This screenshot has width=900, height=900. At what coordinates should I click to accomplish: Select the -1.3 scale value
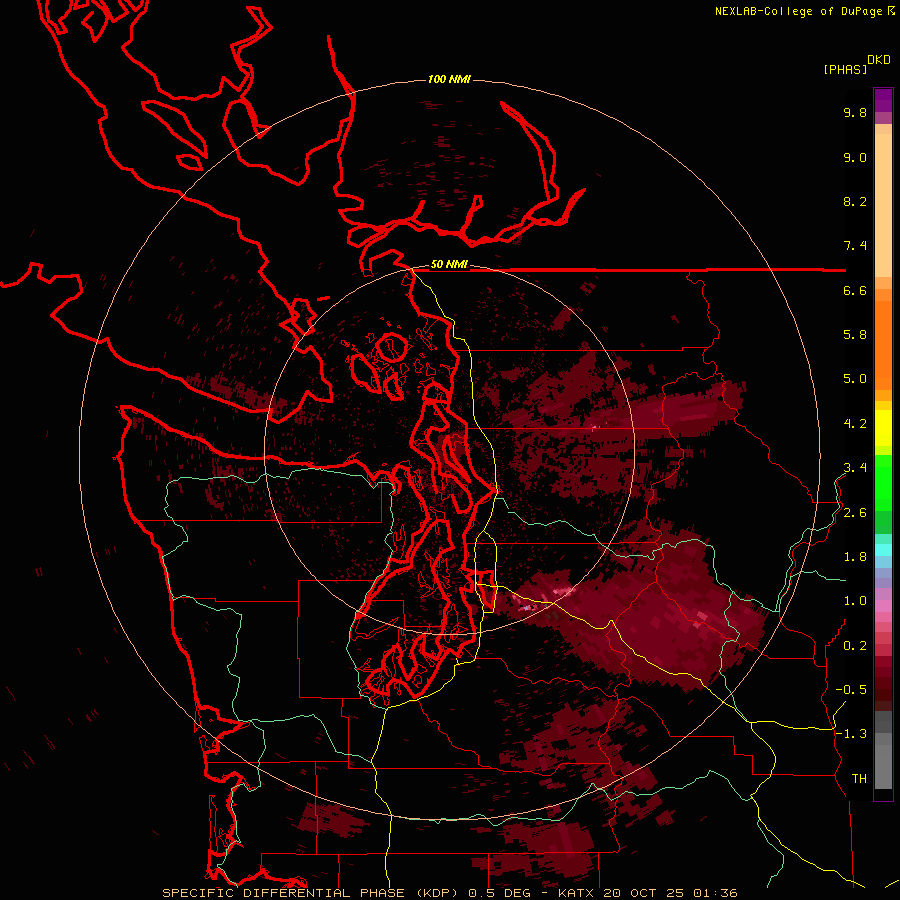tap(851, 734)
